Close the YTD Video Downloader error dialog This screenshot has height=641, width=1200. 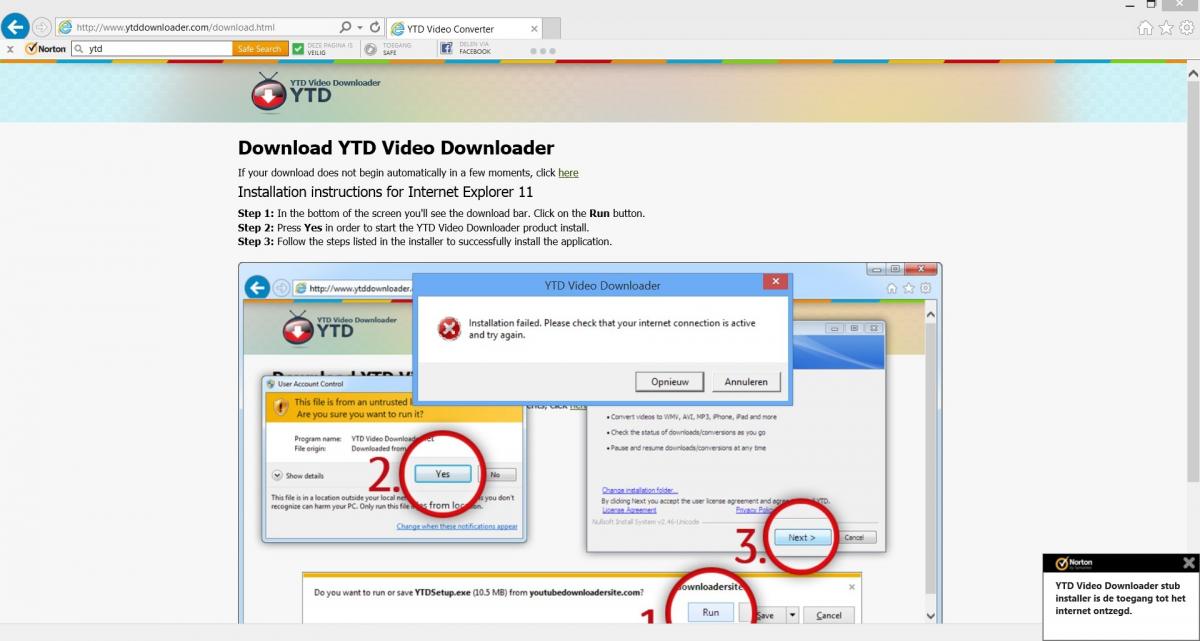click(x=774, y=283)
